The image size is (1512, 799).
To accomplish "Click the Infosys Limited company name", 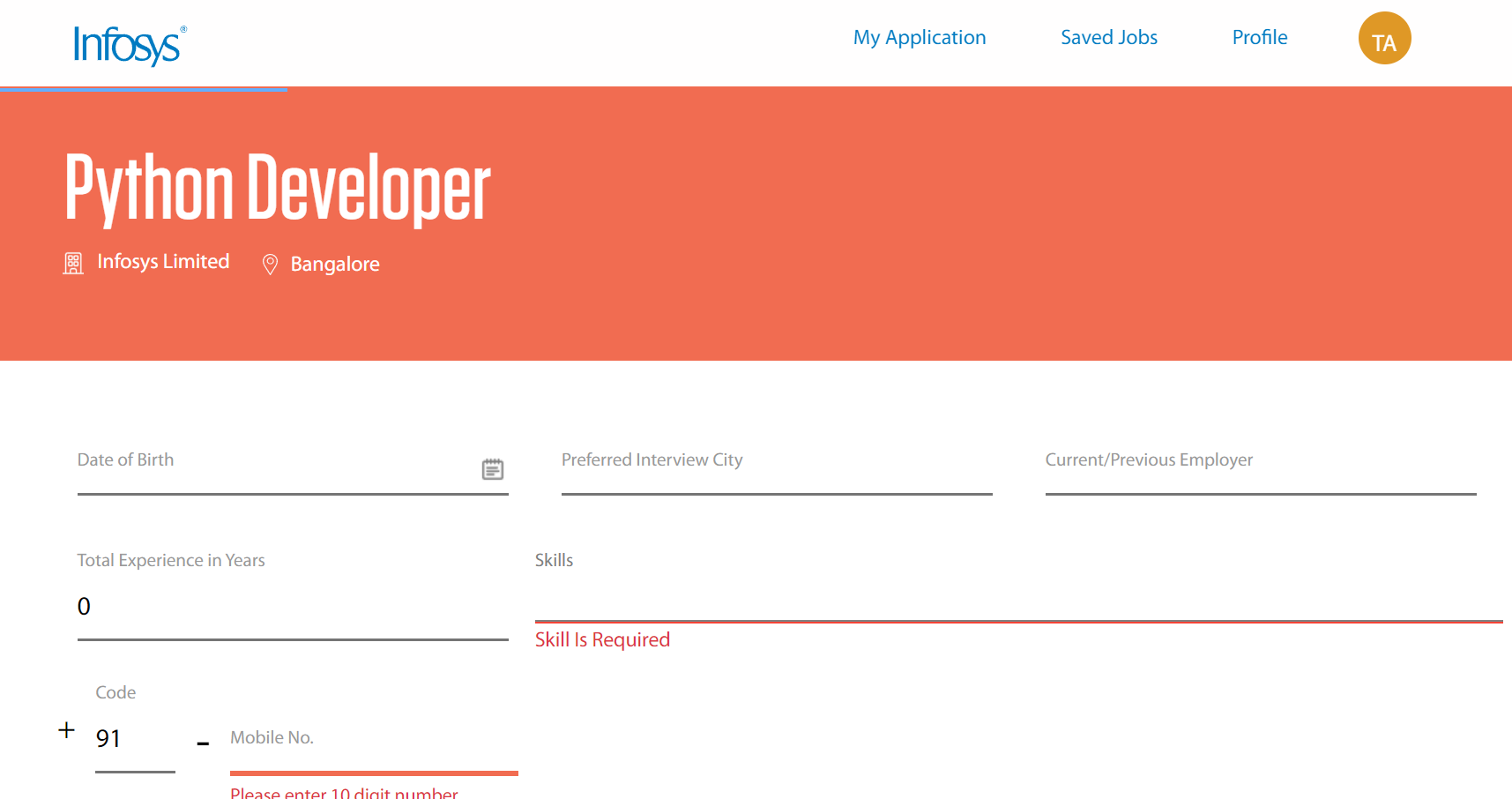I will click(163, 262).
